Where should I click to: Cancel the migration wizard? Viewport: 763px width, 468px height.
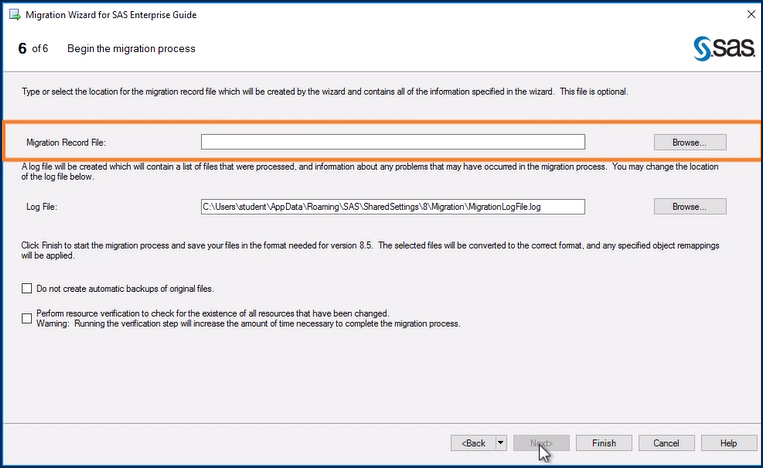pyautogui.click(x=666, y=443)
